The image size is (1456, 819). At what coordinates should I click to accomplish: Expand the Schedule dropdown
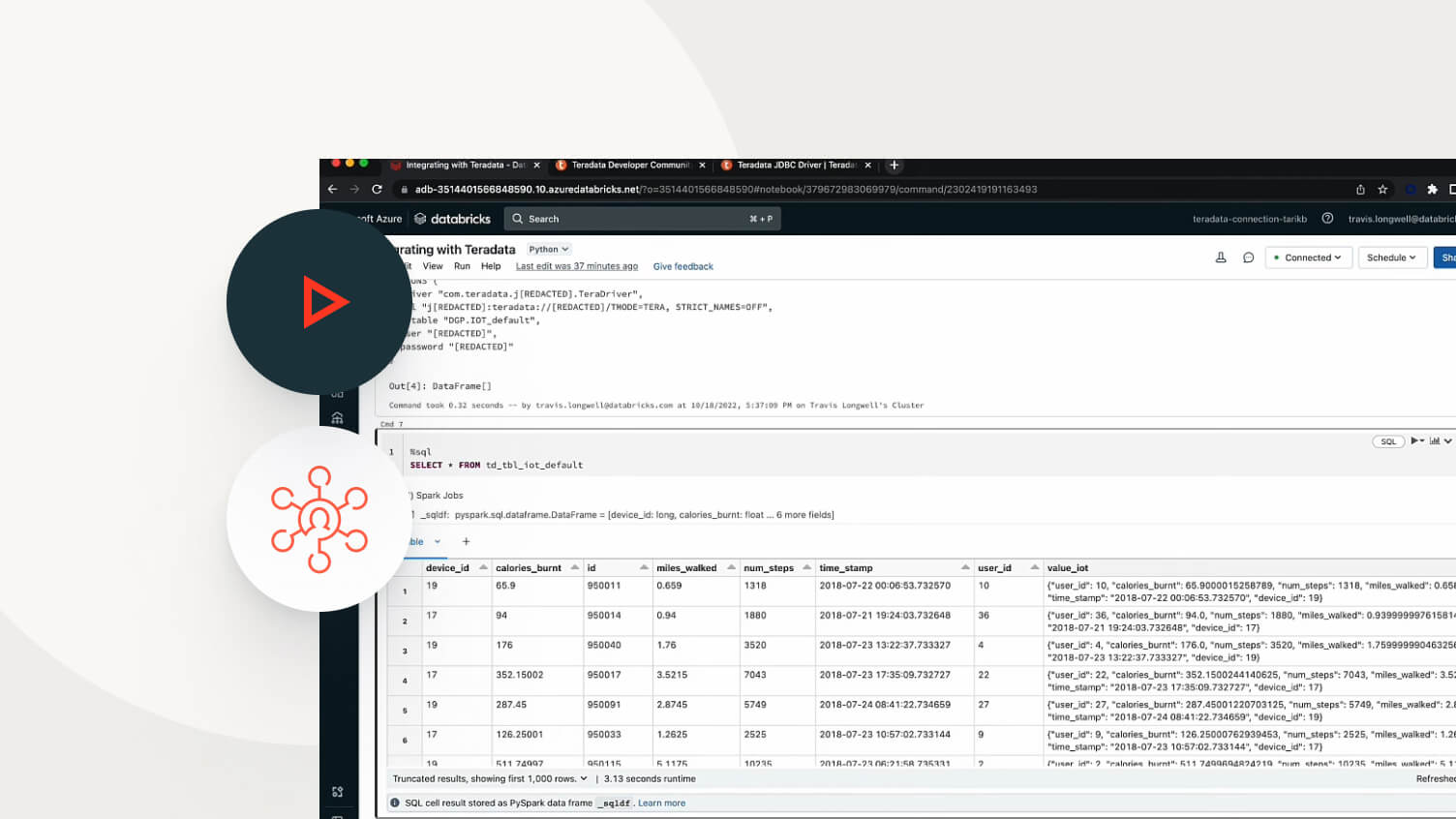click(x=1392, y=258)
